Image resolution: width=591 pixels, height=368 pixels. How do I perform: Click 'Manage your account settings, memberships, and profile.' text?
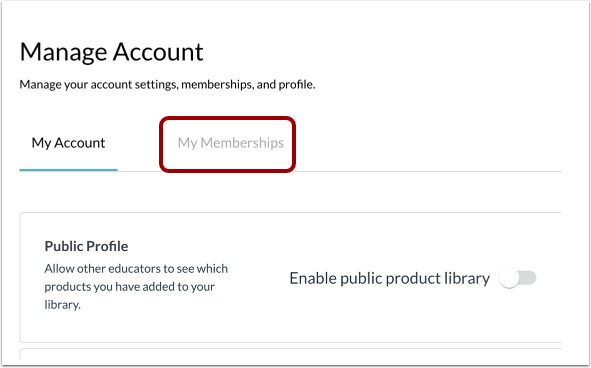pyautogui.click(x=167, y=84)
